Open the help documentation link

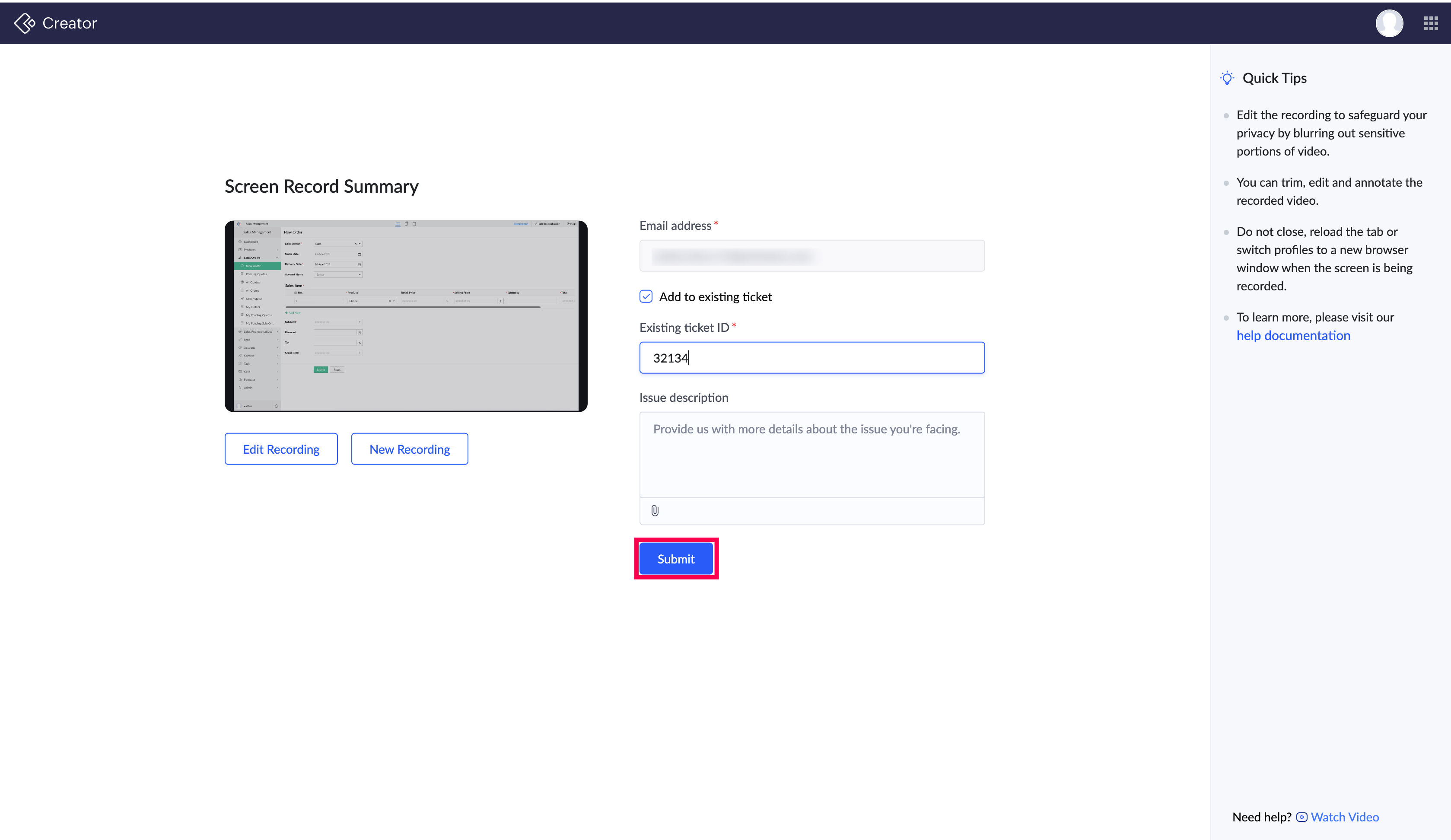1293,336
